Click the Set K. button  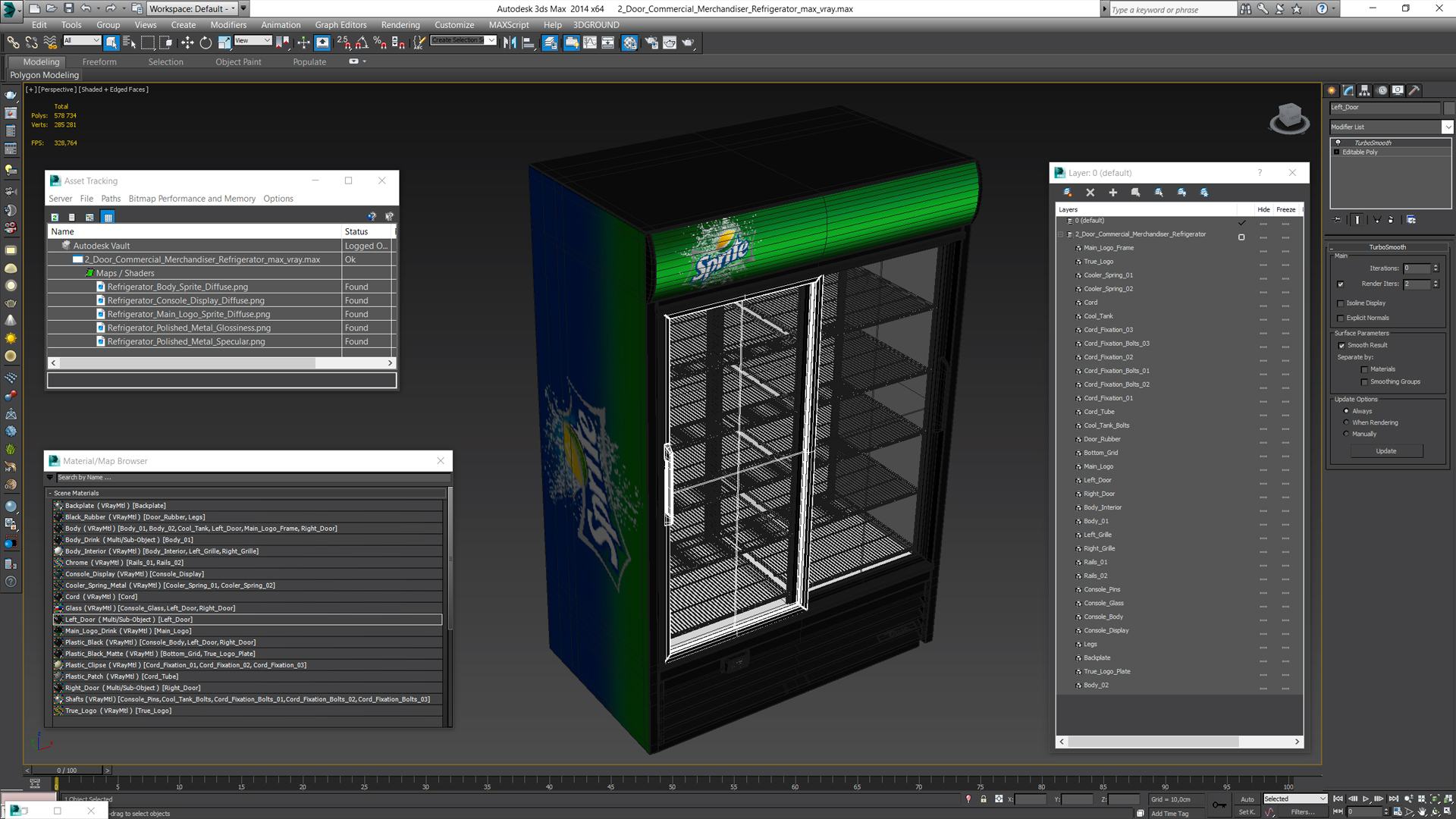tap(1246, 812)
